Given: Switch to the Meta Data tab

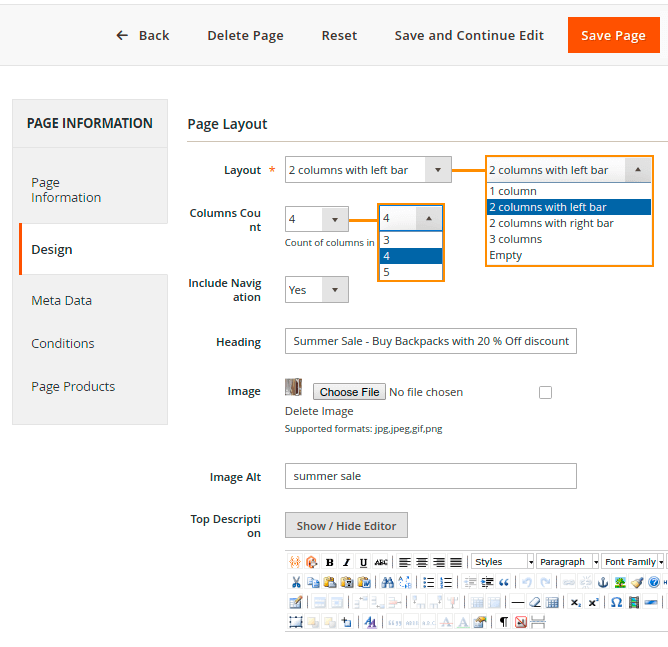Looking at the screenshot, I should tap(62, 300).
